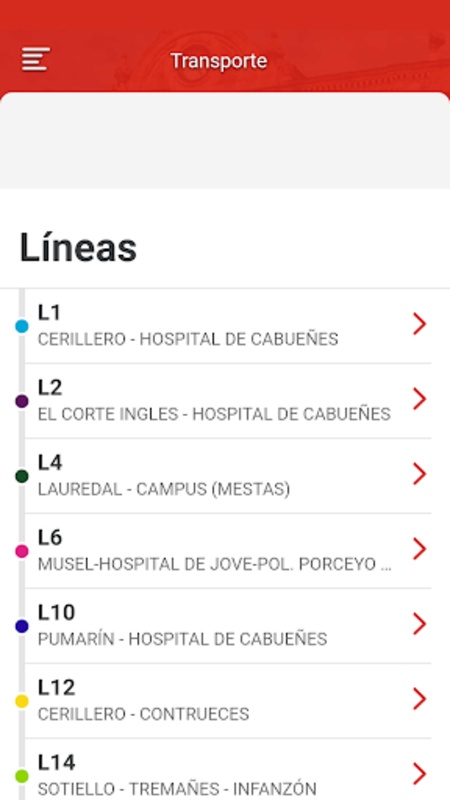
Task: Open L6 details via red chevron arrow
Action: [x=419, y=548]
